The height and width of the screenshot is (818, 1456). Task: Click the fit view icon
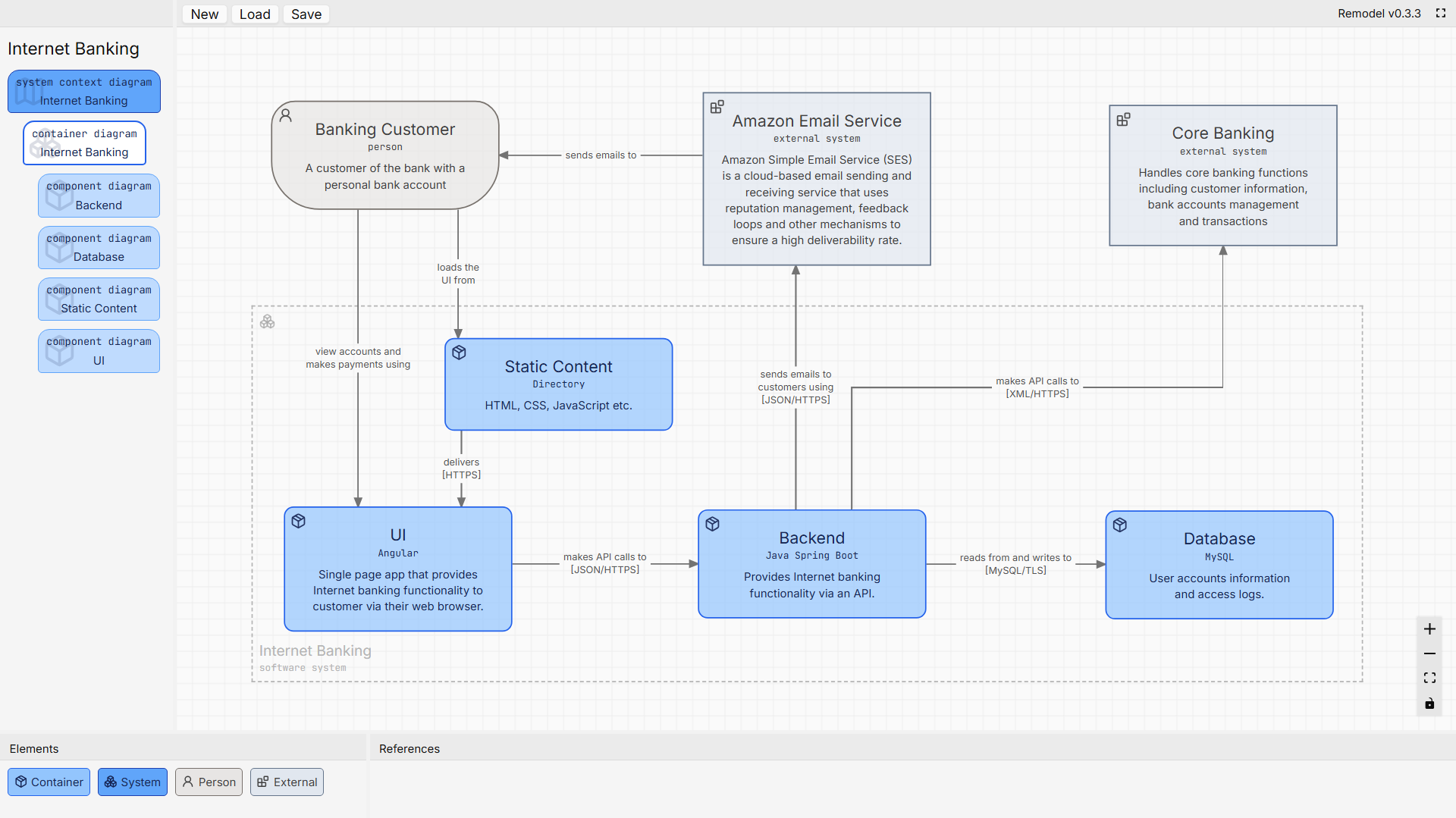click(1429, 678)
